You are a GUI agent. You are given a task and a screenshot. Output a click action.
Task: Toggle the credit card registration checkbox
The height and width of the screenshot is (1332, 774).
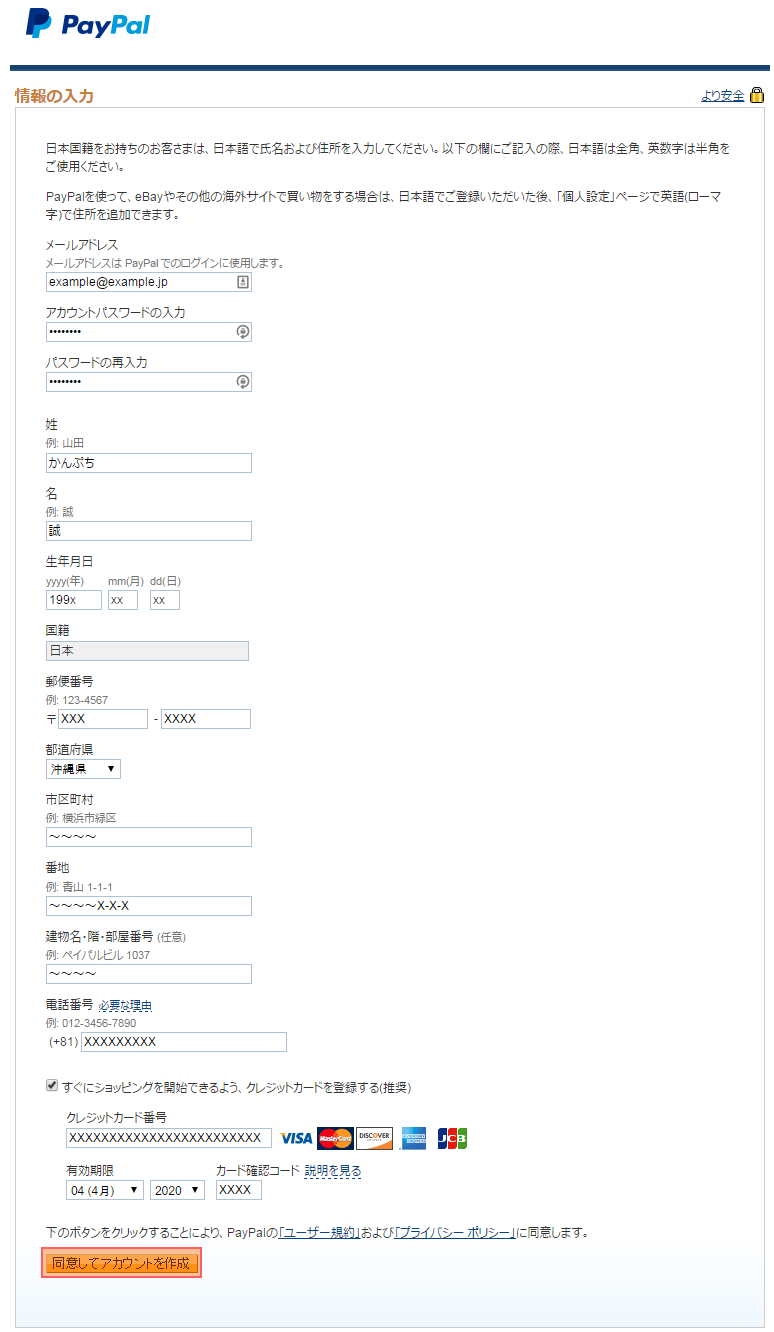52,1086
